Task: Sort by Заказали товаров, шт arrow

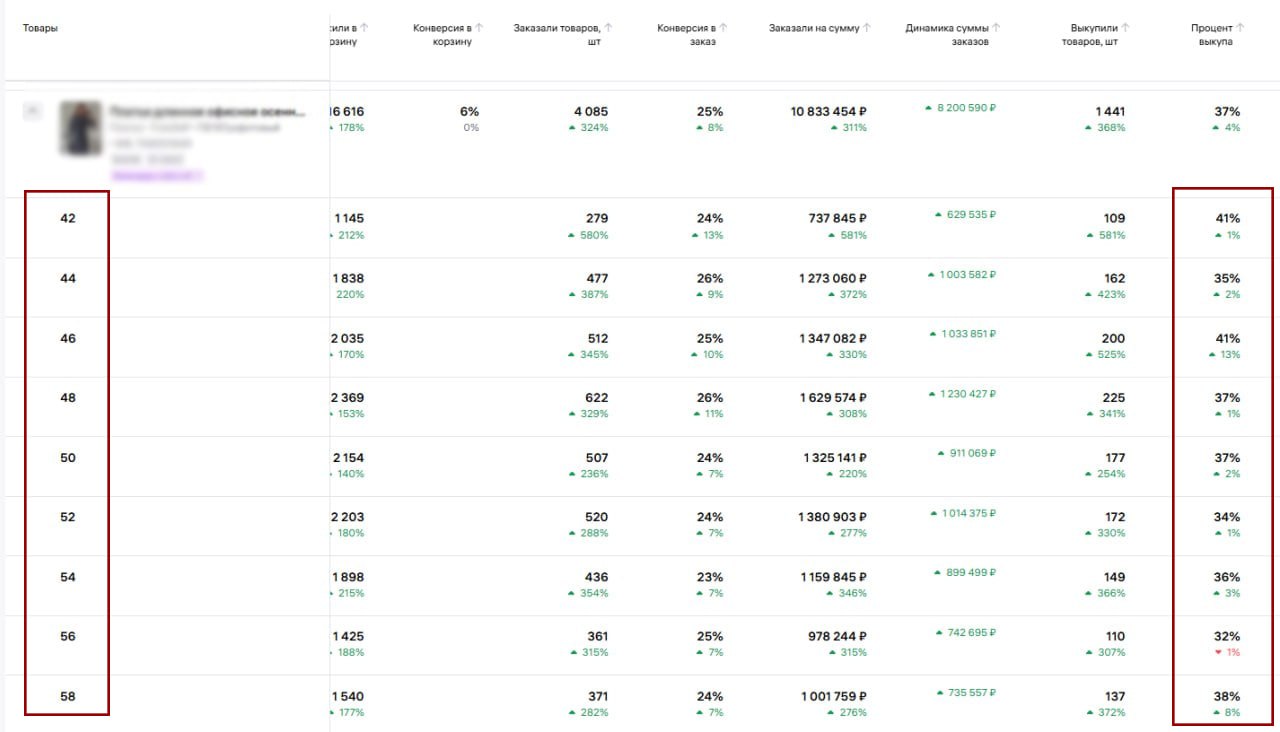Action: [609, 28]
